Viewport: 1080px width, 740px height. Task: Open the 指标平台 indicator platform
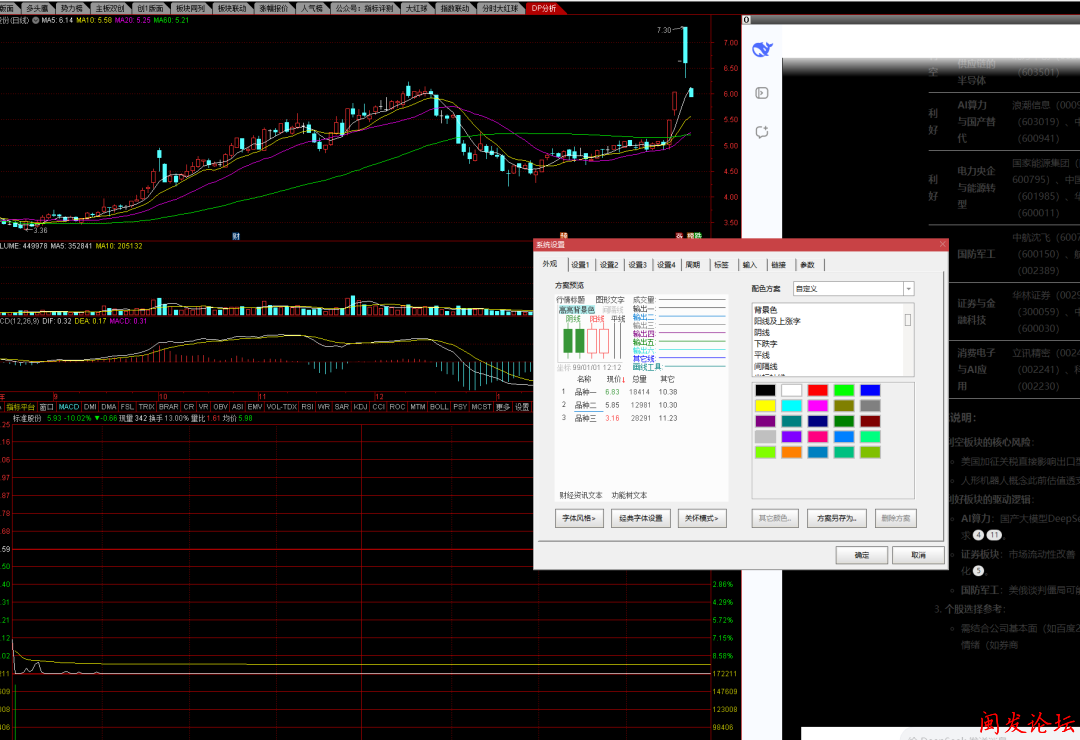pos(21,407)
